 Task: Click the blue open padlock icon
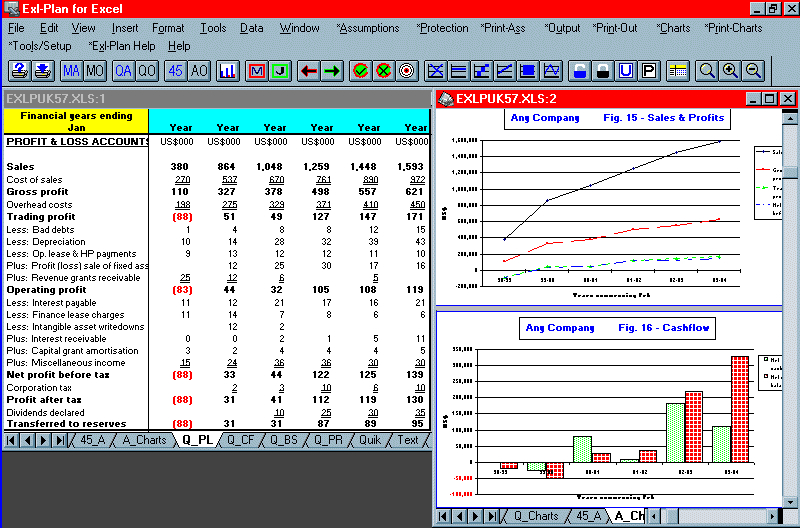(x=579, y=71)
